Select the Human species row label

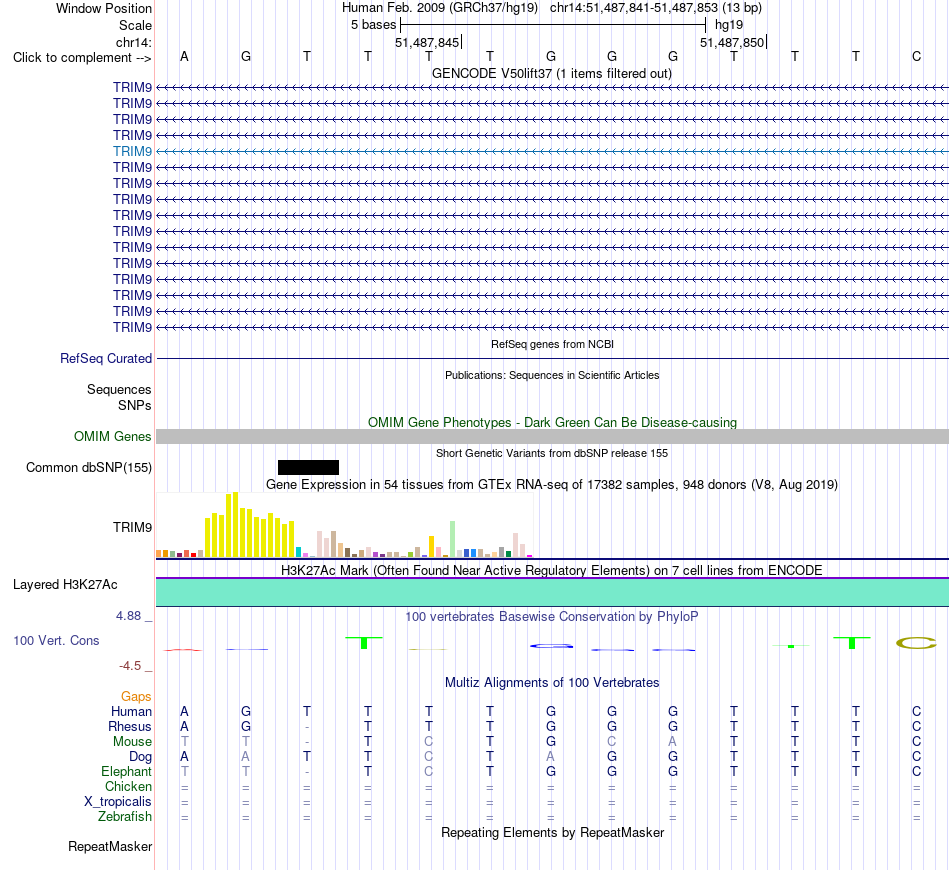click(131, 711)
